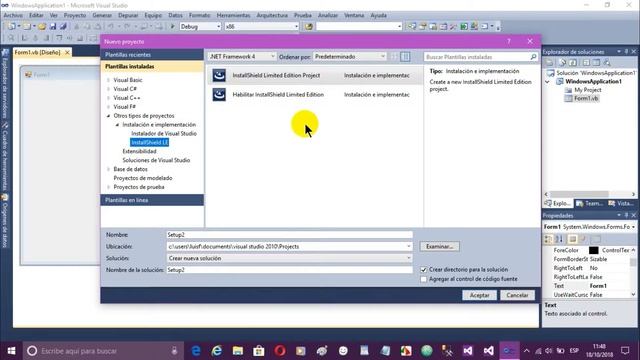Viewport: 640px width, 360px height.
Task: Click the Windows Start button
Action: point(11,351)
